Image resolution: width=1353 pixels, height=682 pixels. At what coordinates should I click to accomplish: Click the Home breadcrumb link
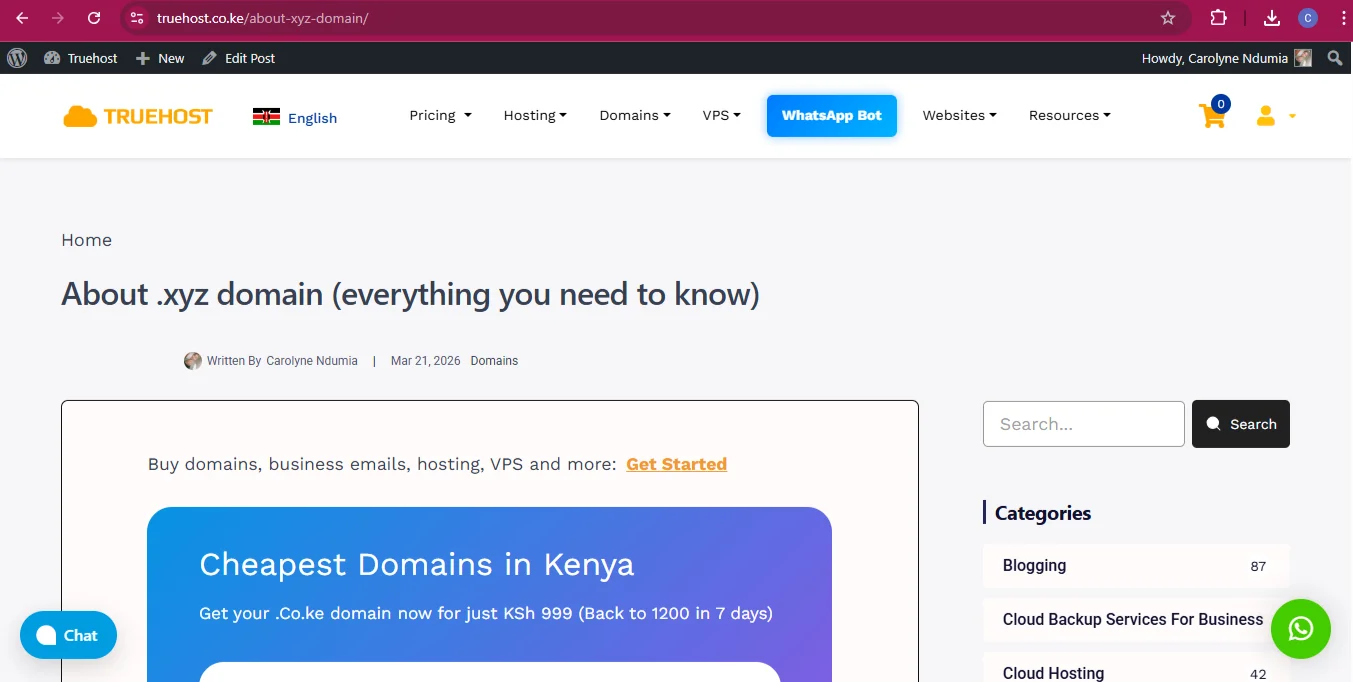86,240
